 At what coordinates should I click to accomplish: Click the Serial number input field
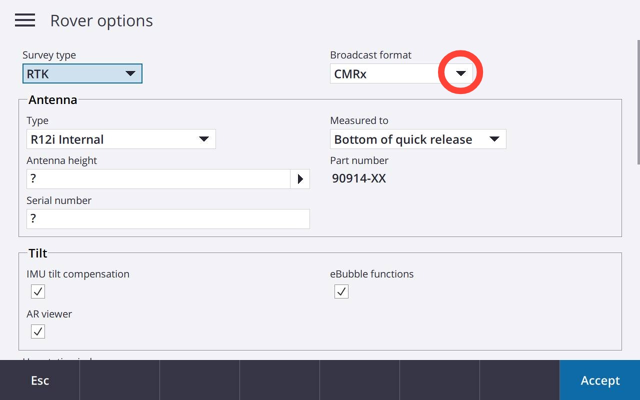[168, 219]
